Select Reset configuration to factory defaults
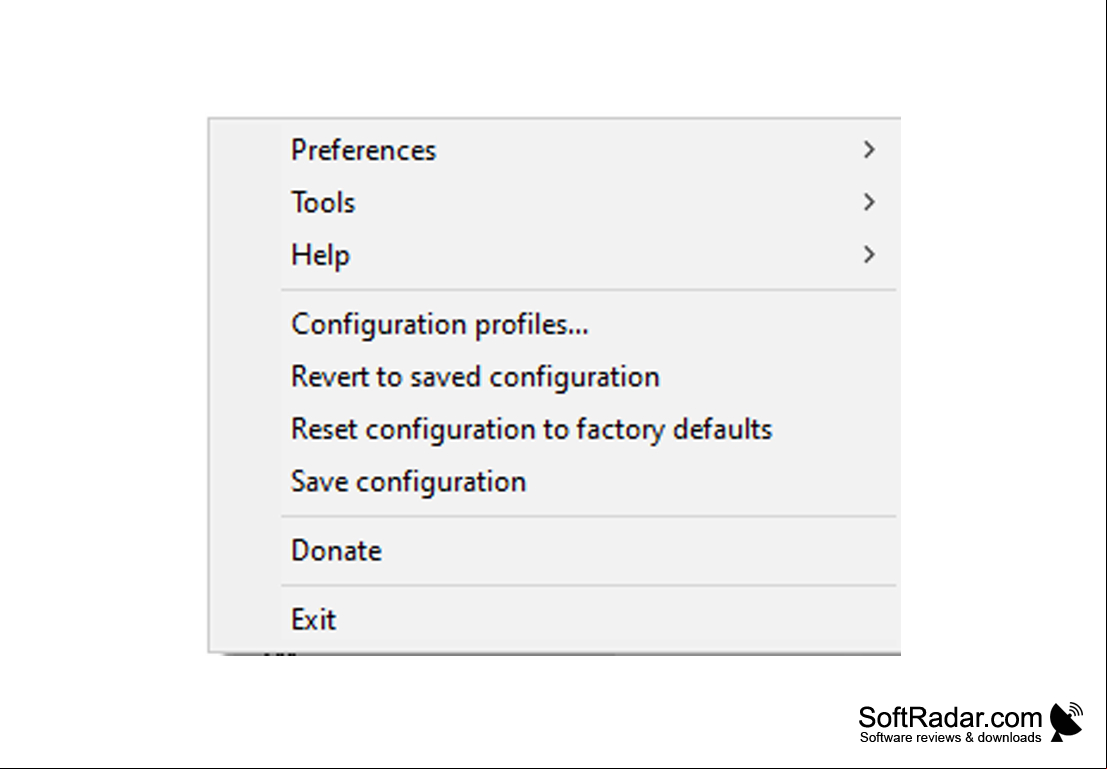The height and width of the screenshot is (769, 1107). coord(554,429)
